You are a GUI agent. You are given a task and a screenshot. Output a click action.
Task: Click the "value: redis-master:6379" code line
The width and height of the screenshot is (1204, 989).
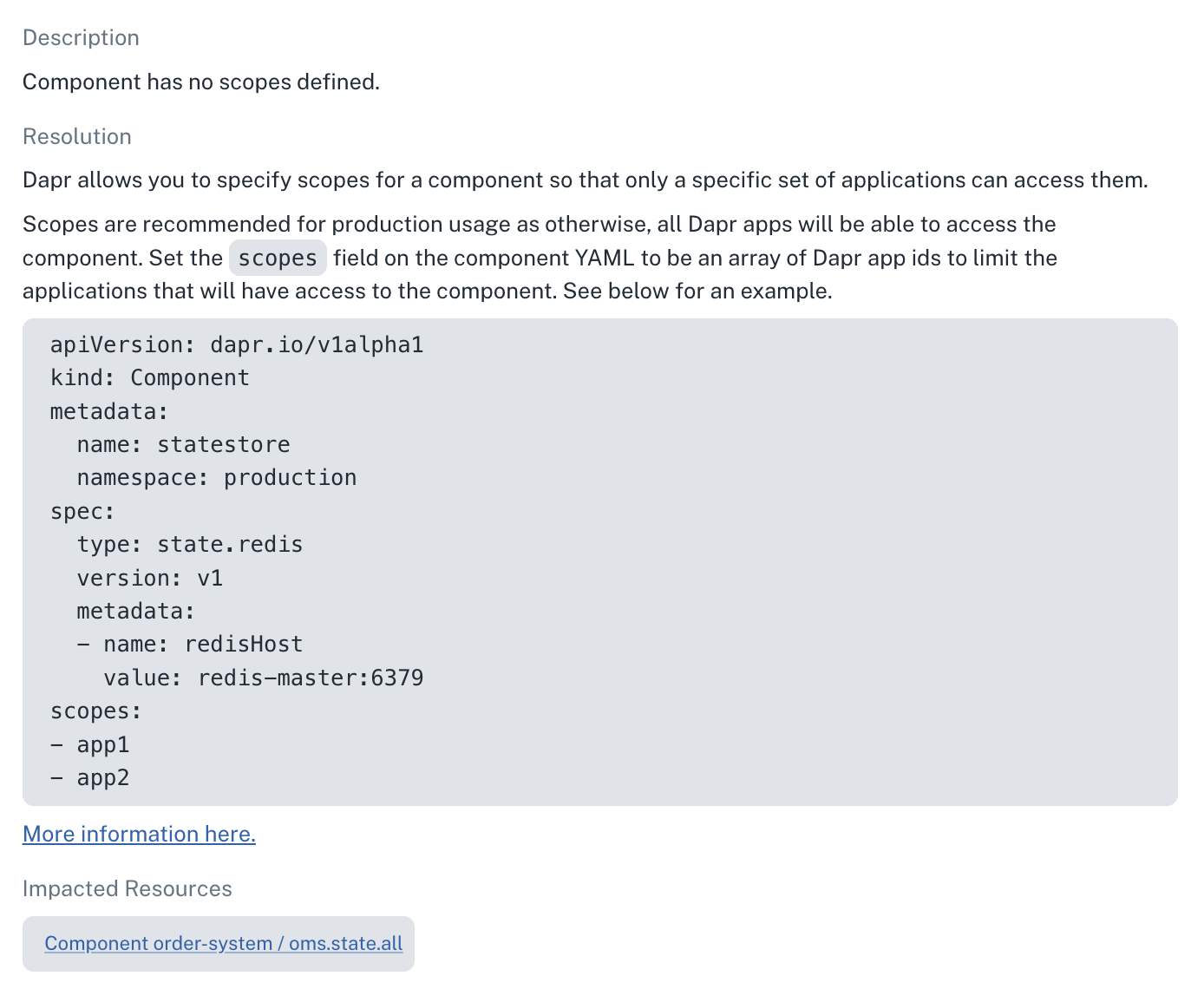tap(264, 678)
